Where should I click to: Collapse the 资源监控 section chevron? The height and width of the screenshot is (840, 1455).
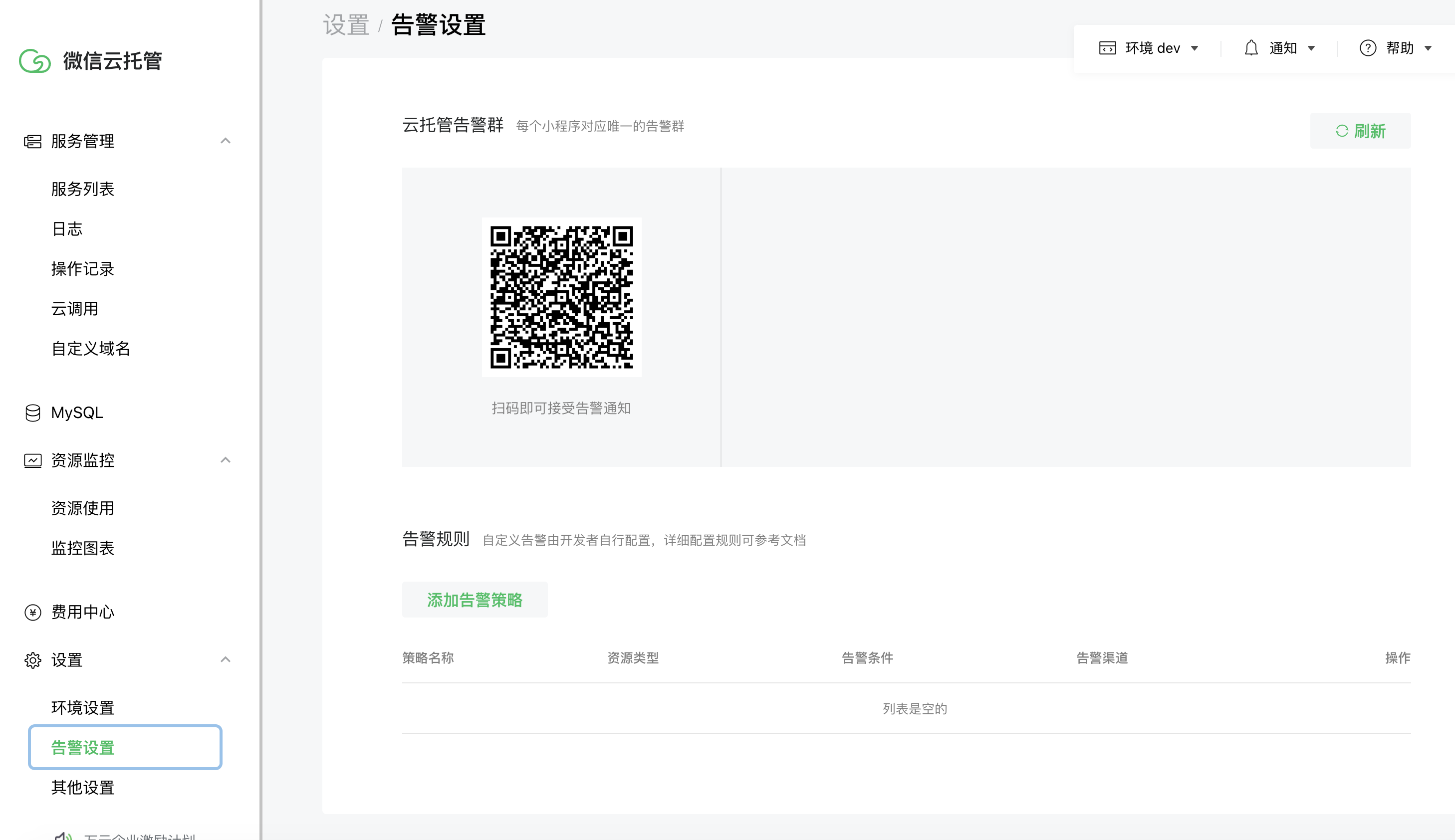226,460
